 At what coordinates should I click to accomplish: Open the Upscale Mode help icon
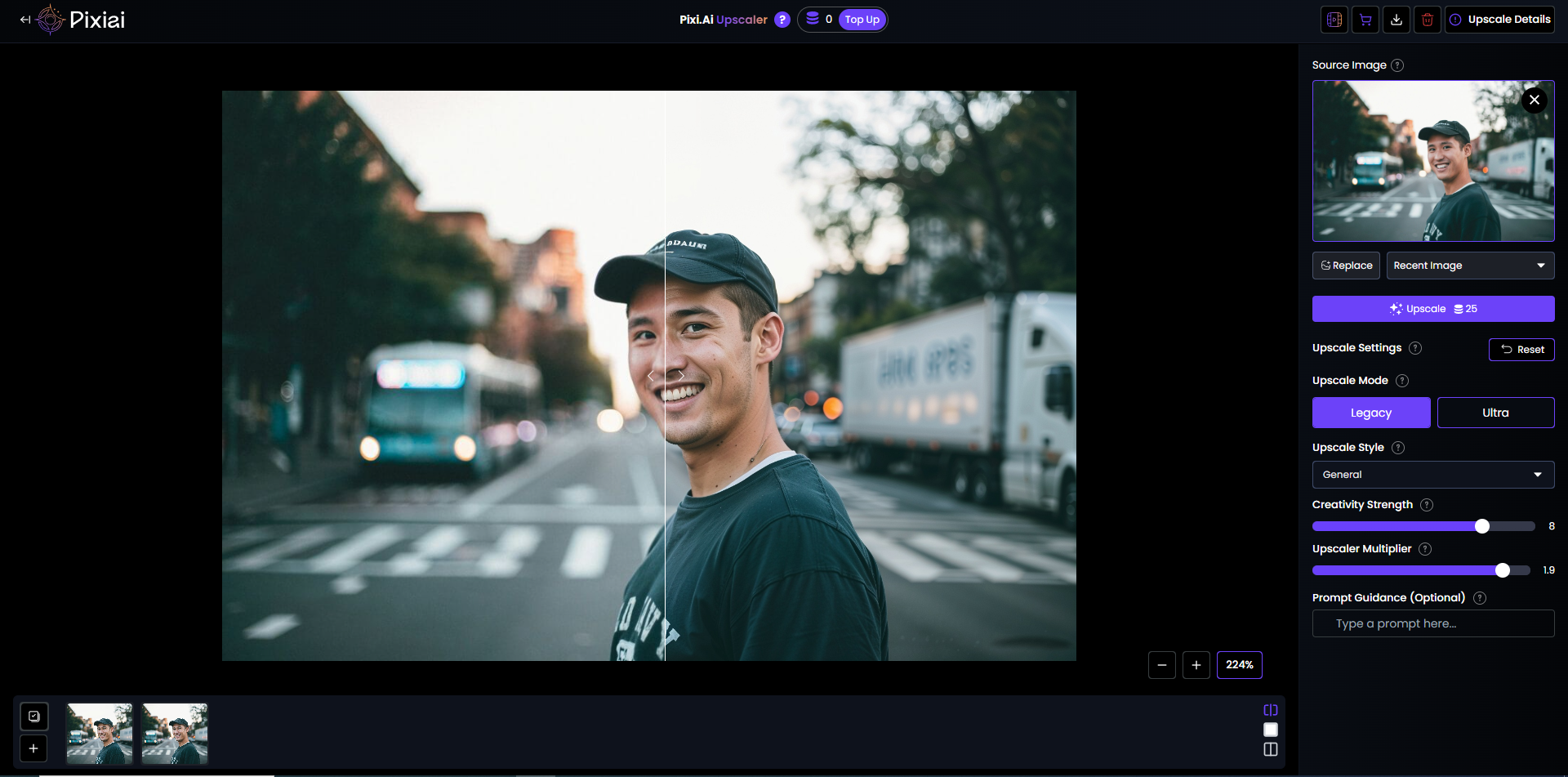(1402, 381)
